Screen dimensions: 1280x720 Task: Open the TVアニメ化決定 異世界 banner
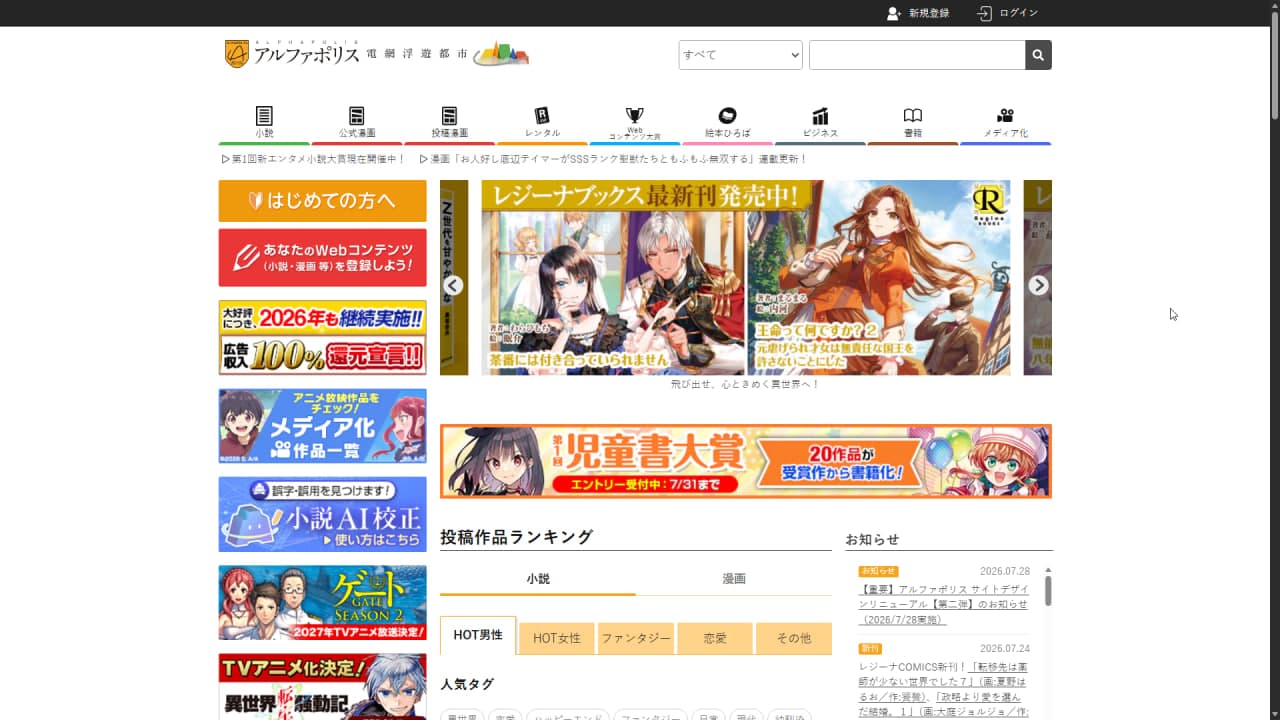click(x=323, y=687)
